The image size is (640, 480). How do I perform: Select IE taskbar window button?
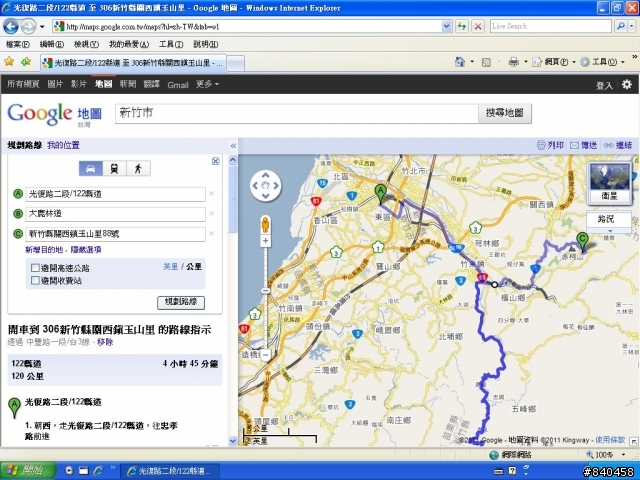point(170,471)
